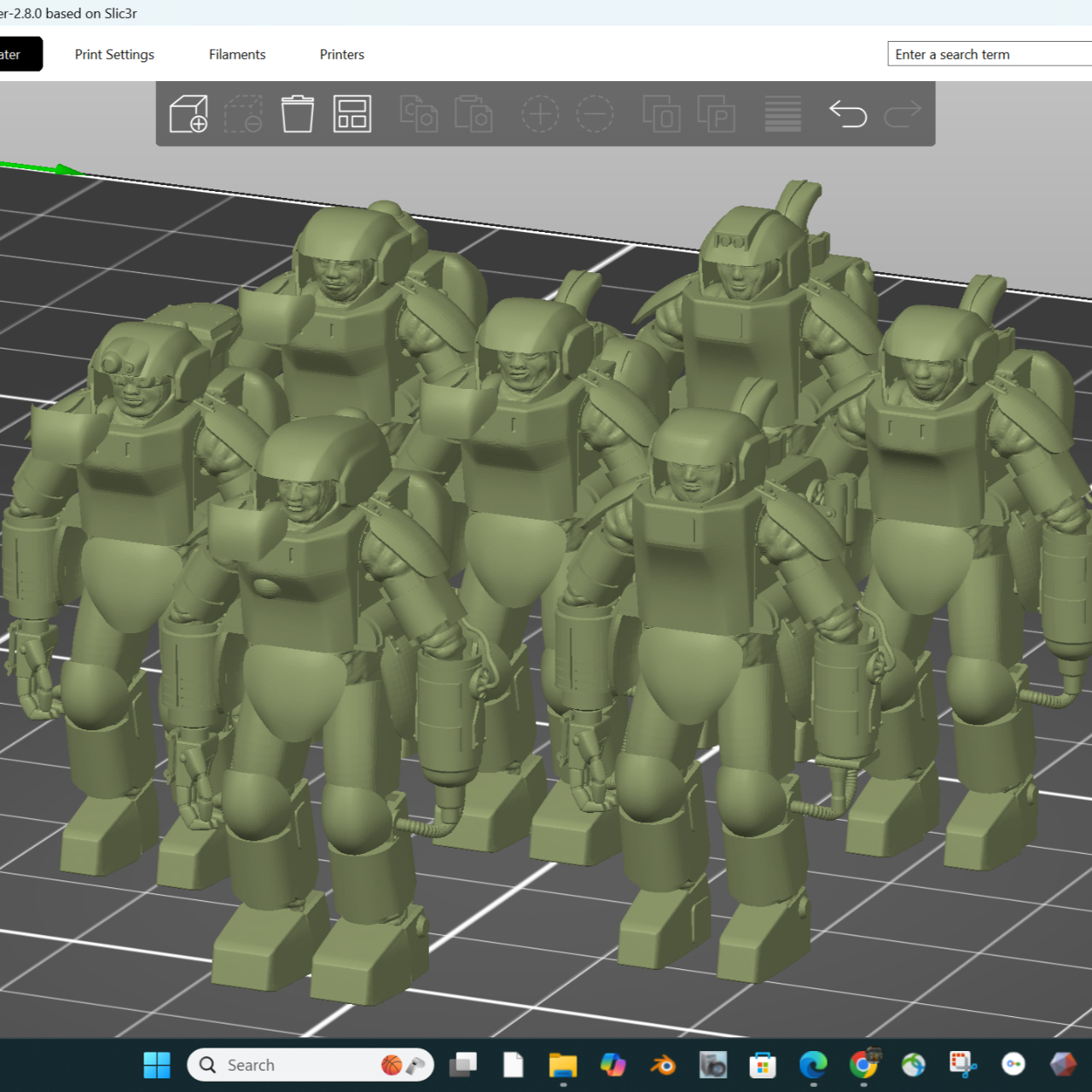The width and height of the screenshot is (1092, 1092).
Task: Click the Paste icon in the toolbar
Action: click(x=473, y=113)
